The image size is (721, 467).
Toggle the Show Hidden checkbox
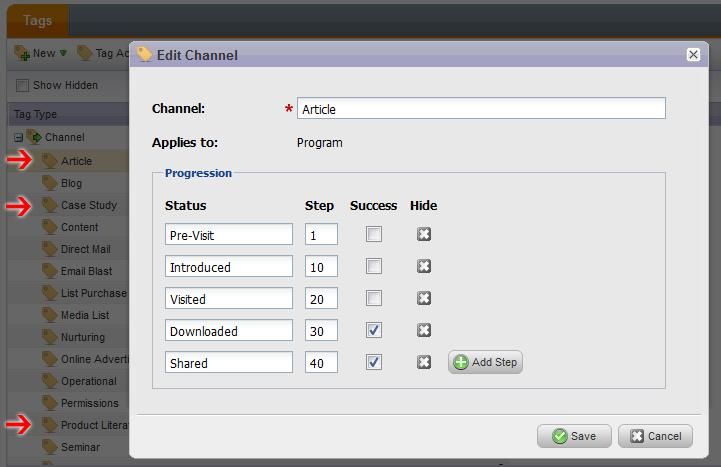point(23,86)
